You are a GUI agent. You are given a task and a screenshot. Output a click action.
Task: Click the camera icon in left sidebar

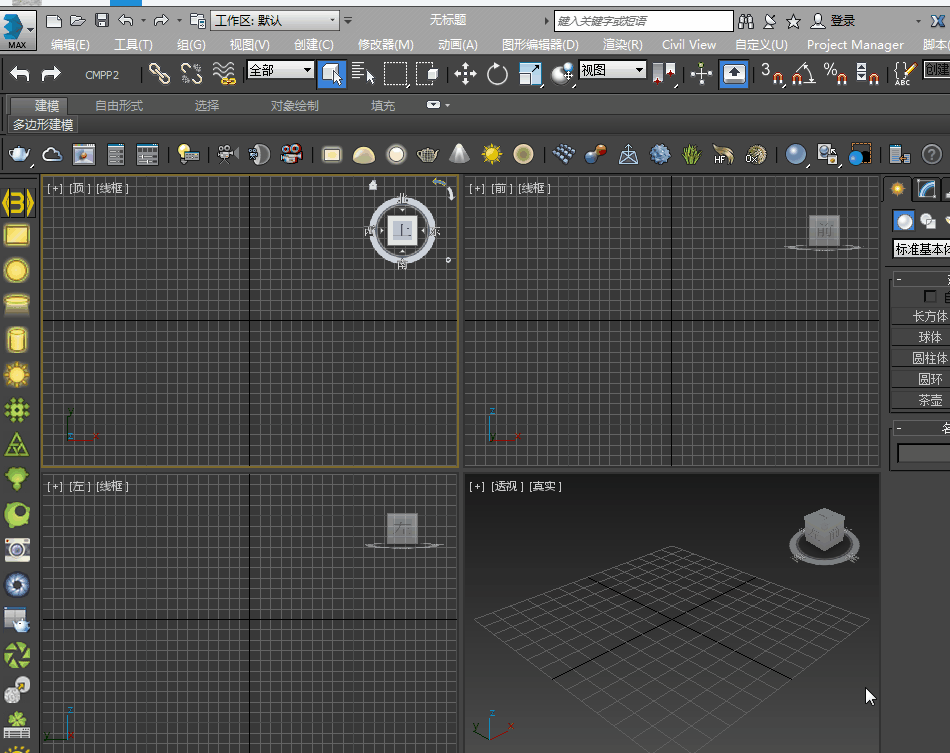pos(17,549)
